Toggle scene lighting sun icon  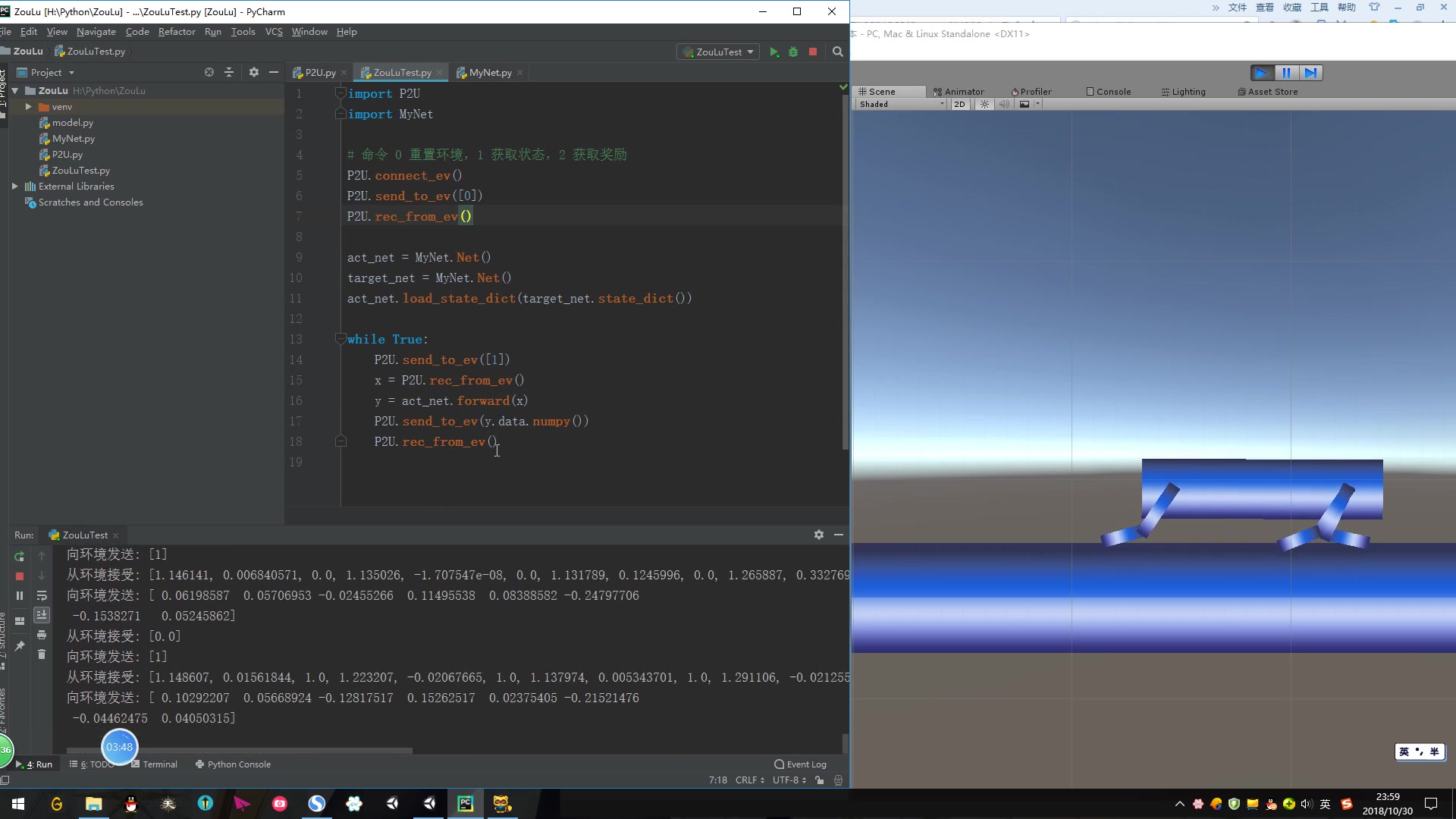tap(984, 105)
